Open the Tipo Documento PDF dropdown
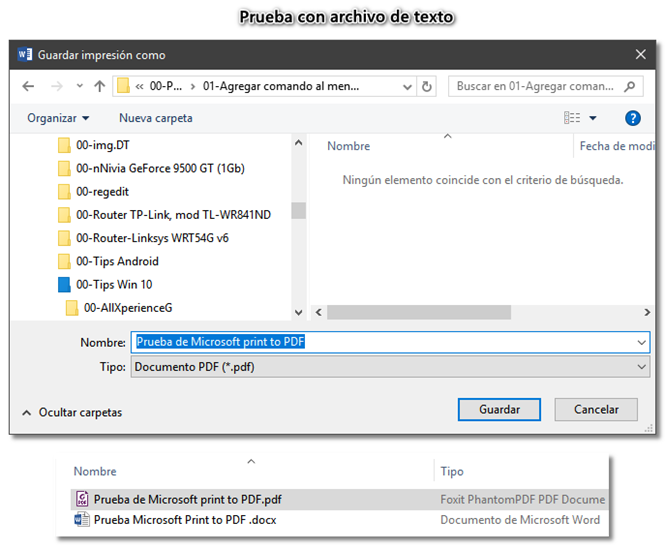This screenshot has width=665, height=550. (390, 367)
